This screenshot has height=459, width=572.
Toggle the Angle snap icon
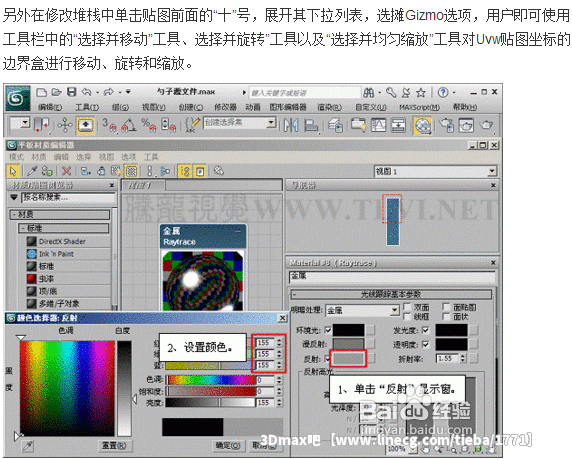(x=129, y=125)
